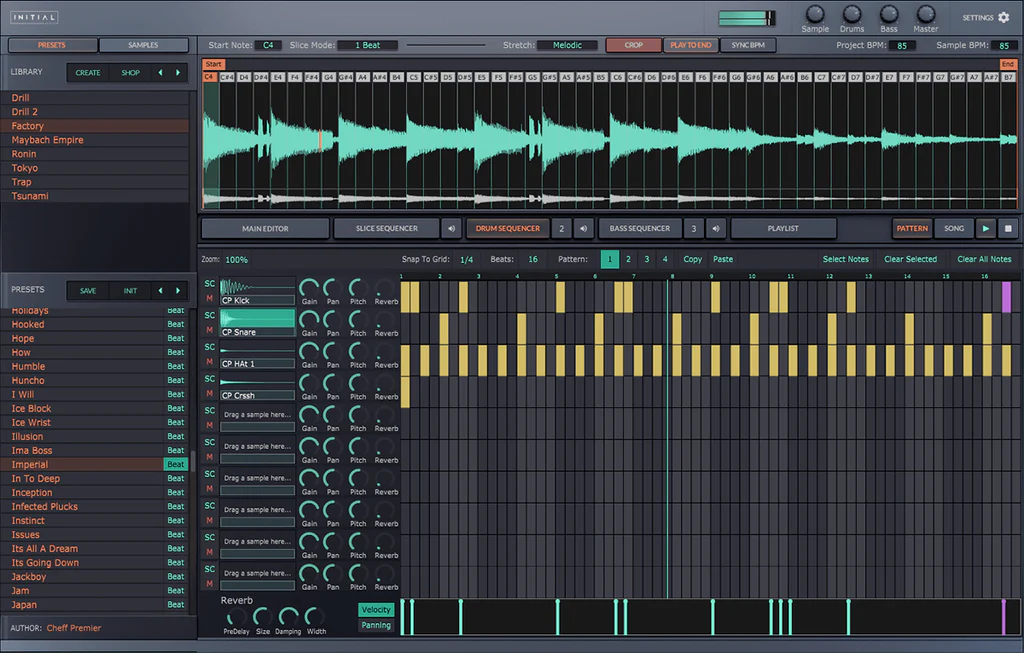Toggle Slice Sequencer speaker icon
This screenshot has height=653, width=1024.
click(451, 229)
